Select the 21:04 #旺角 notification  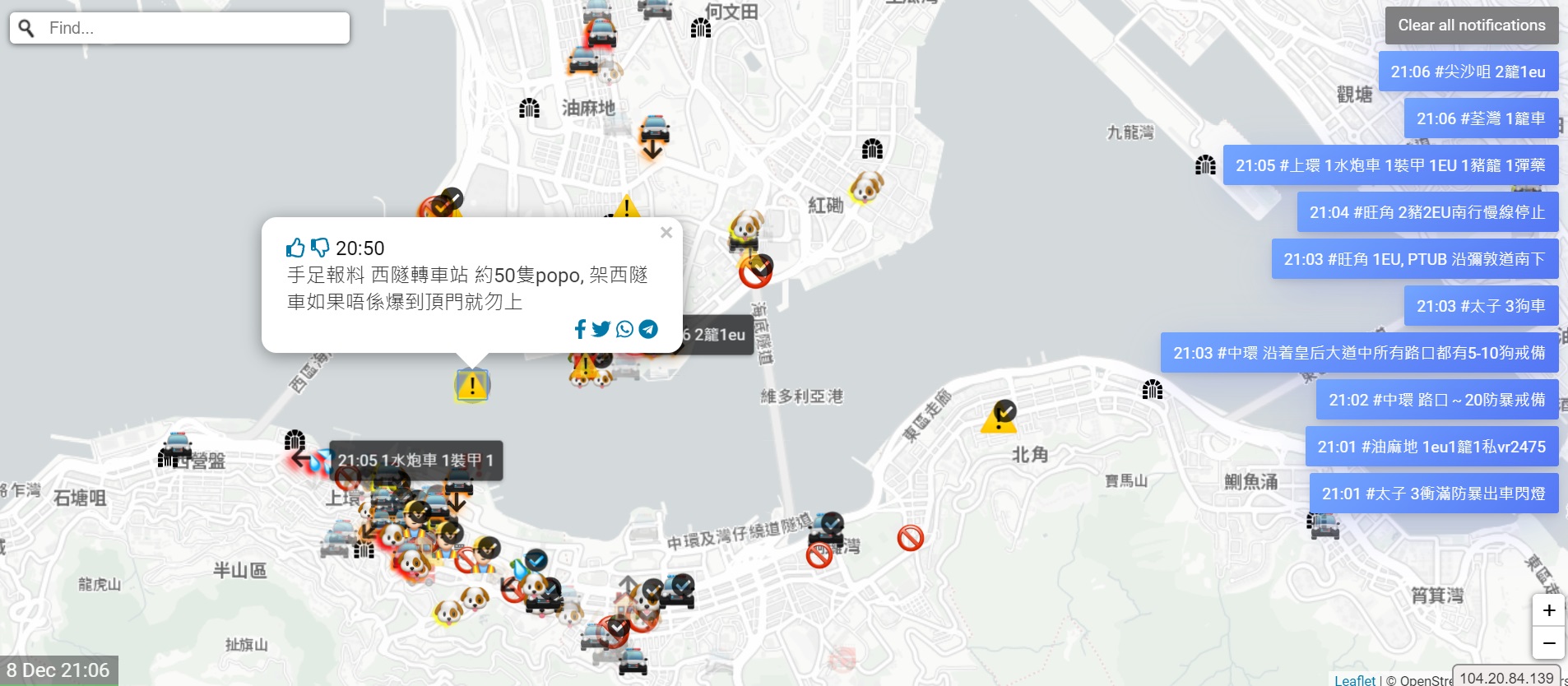pyautogui.click(x=1427, y=212)
